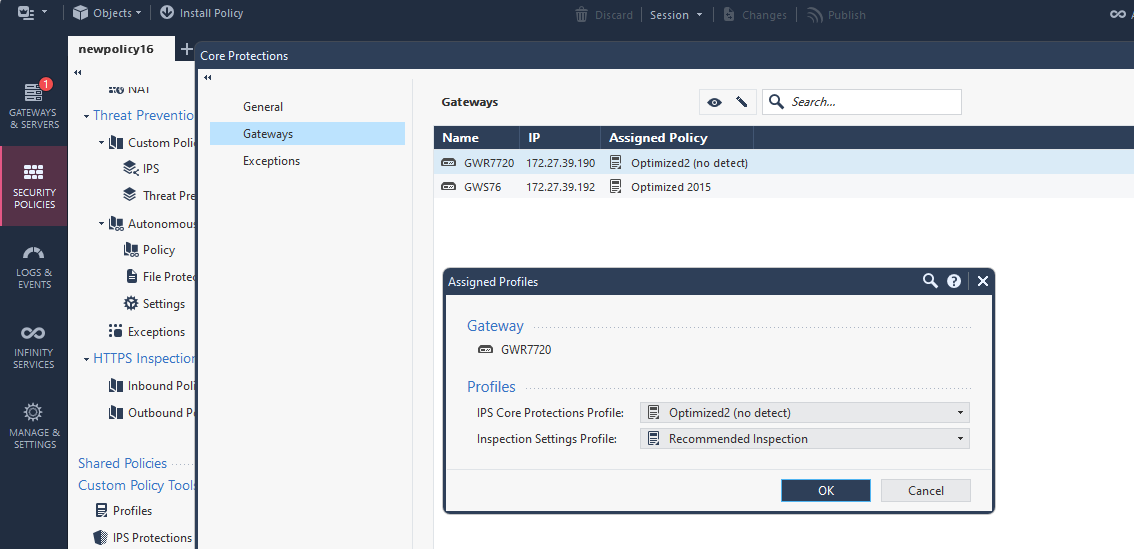Screen dimensions: 1134x549
Task: Close the Assigned Profiles dialog
Action: tap(982, 281)
